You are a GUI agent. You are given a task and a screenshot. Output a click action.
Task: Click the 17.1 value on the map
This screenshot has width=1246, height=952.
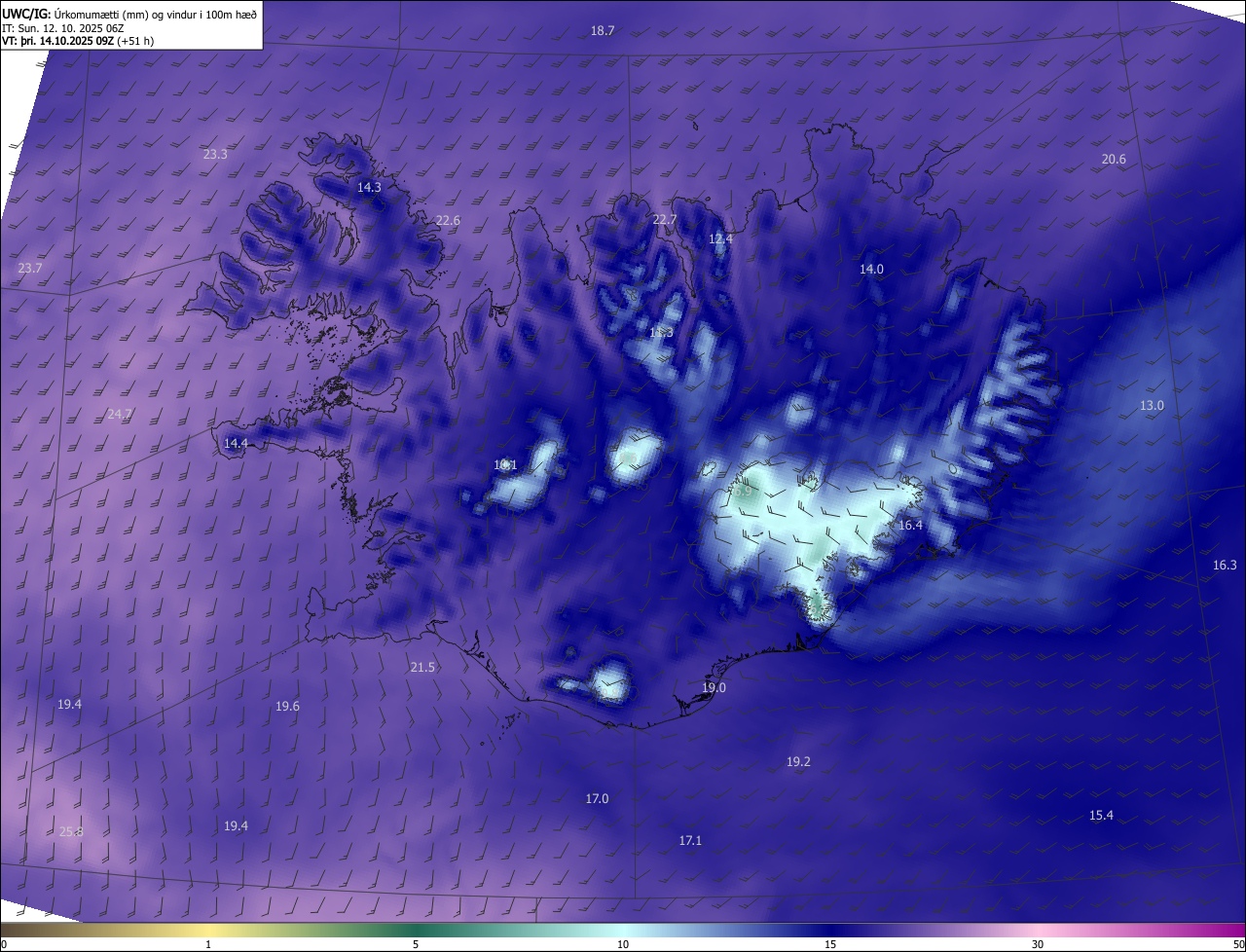(x=690, y=840)
